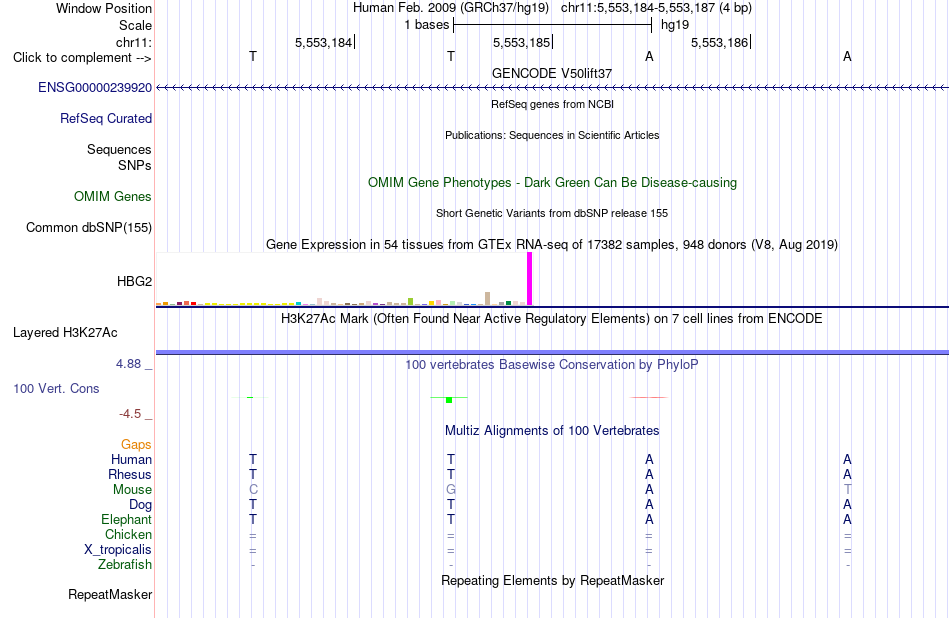Click the hg19 label beside scale bar

coord(675,25)
